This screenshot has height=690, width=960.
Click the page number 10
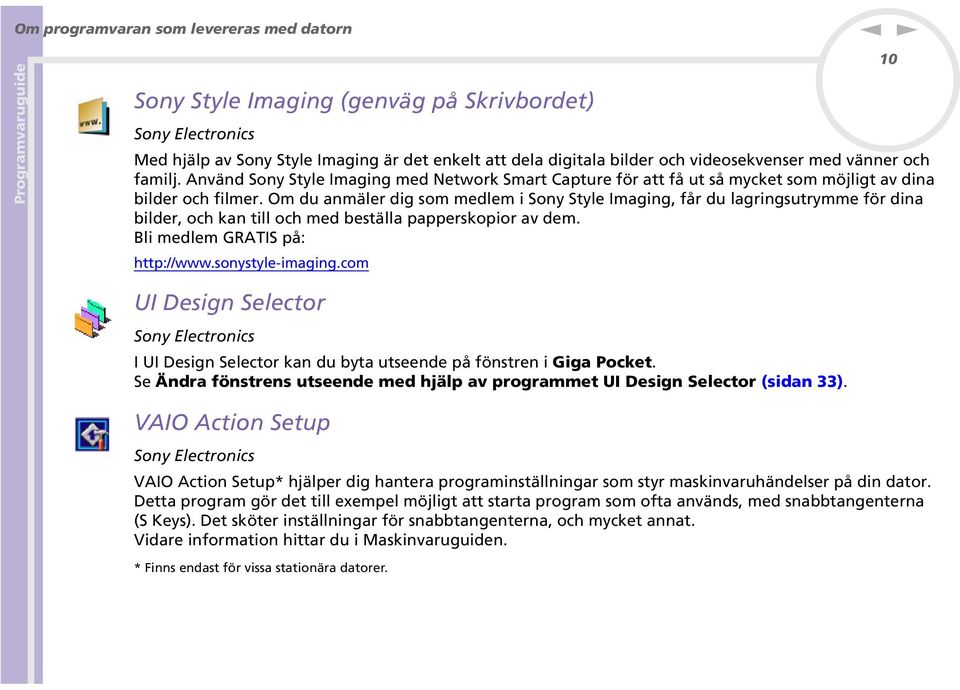click(x=888, y=60)
